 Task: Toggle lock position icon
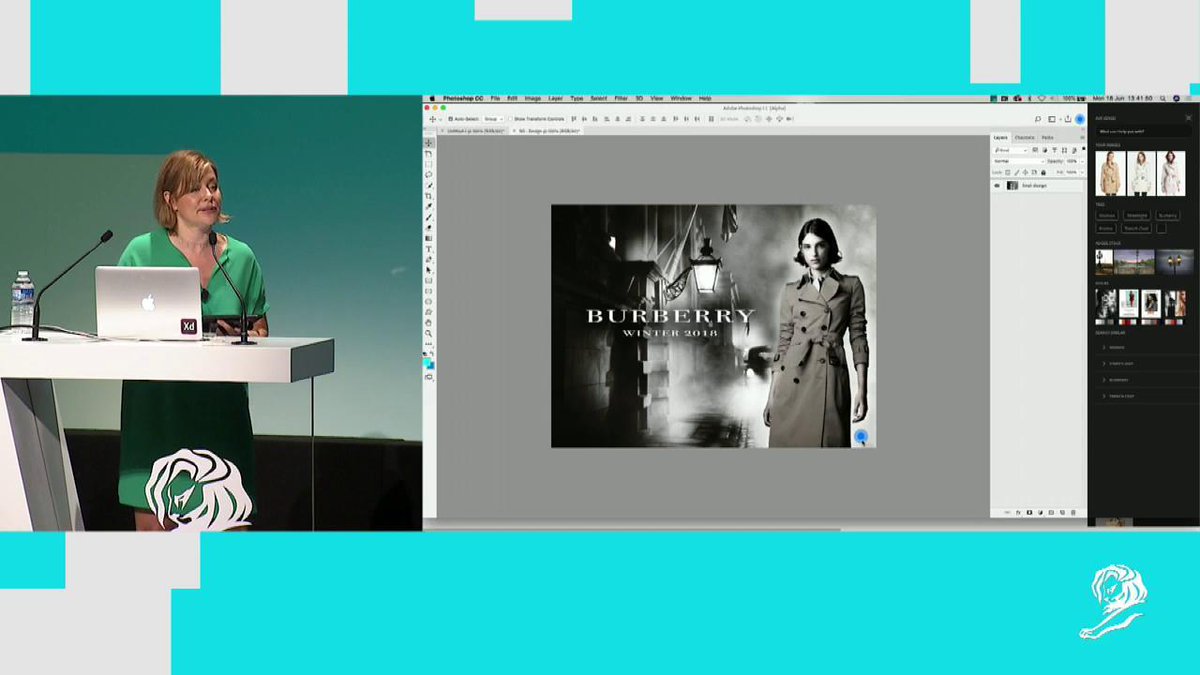pyautogui.click(x=1025, y=172)
